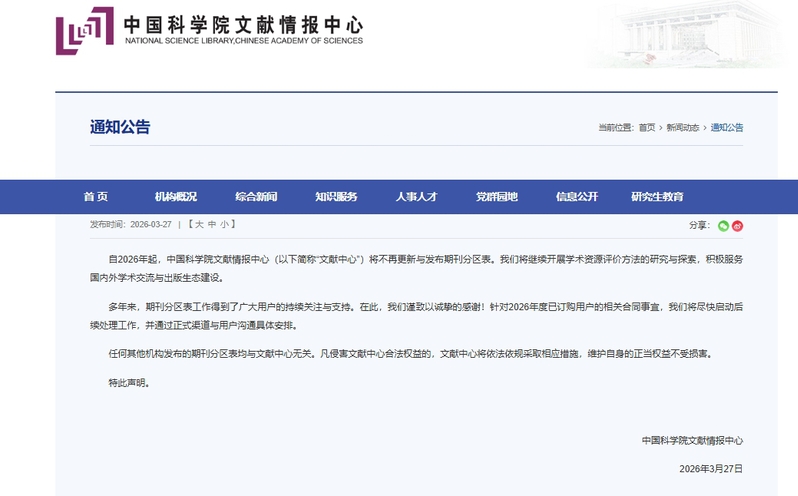
Task: Click the National Science Library logo
Action: (x=84, y=31)
